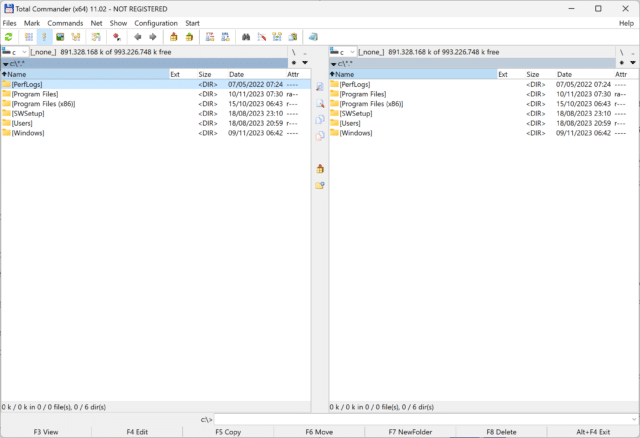Open the Net menu
Screen dimensions: 640x438
tap(96, 23)
